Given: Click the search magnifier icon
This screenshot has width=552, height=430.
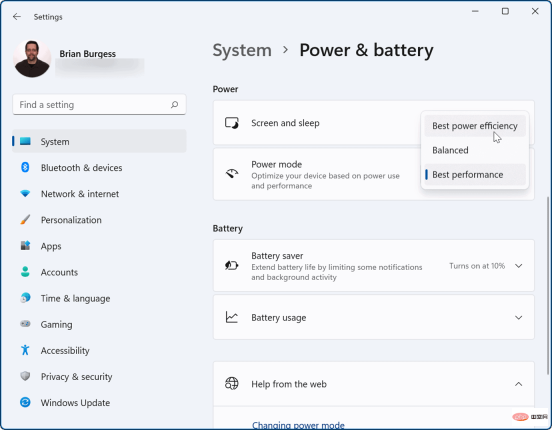Looking at the screenshot, I should (x=174, y=105).
